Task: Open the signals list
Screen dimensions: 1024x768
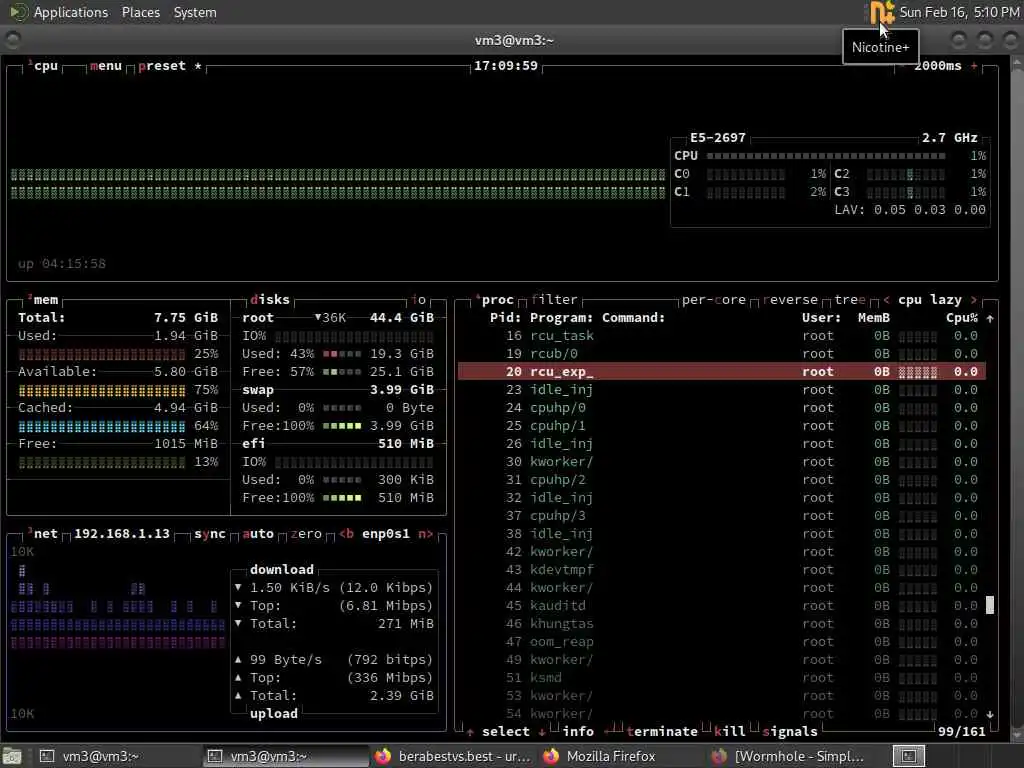Action: [x=790, y=731]
